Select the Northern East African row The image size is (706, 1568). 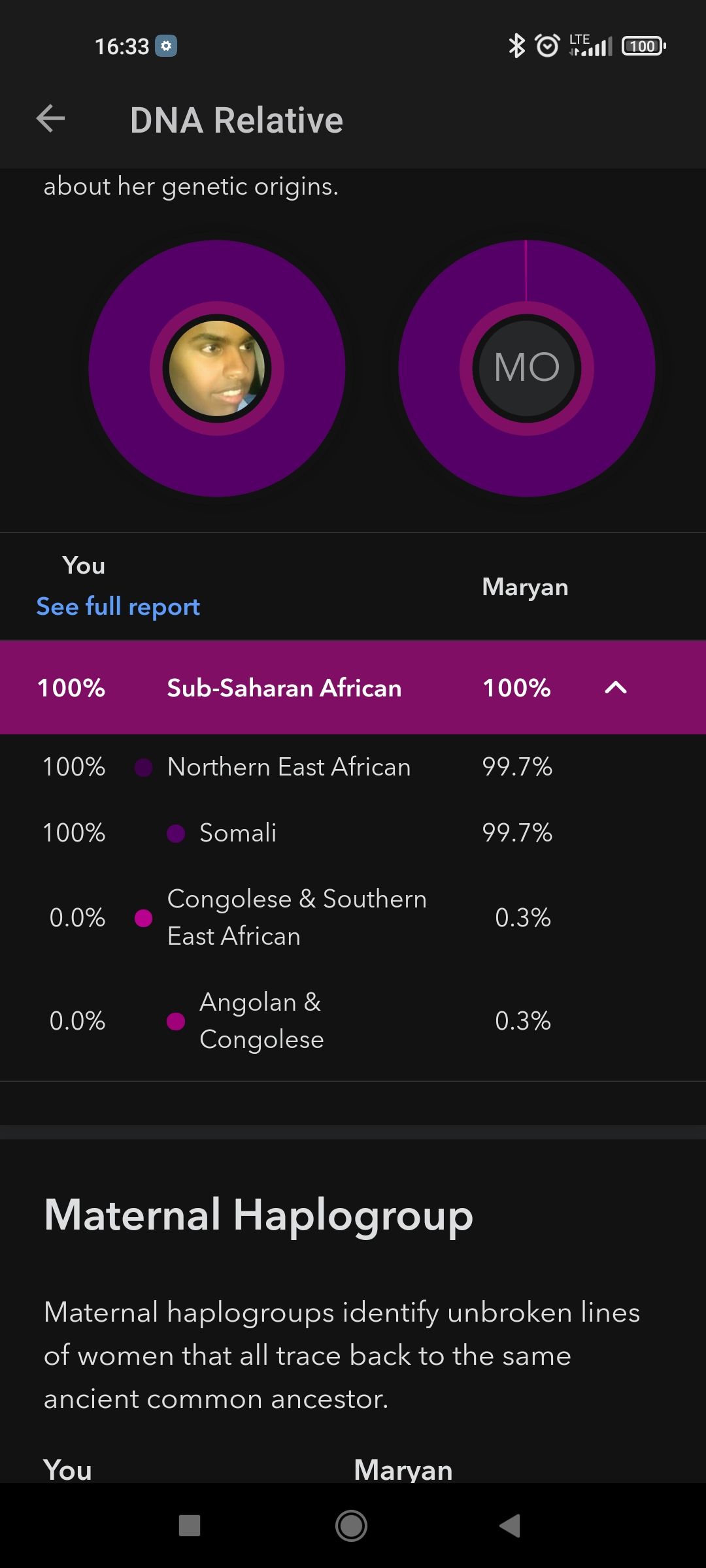pos(289,767)
